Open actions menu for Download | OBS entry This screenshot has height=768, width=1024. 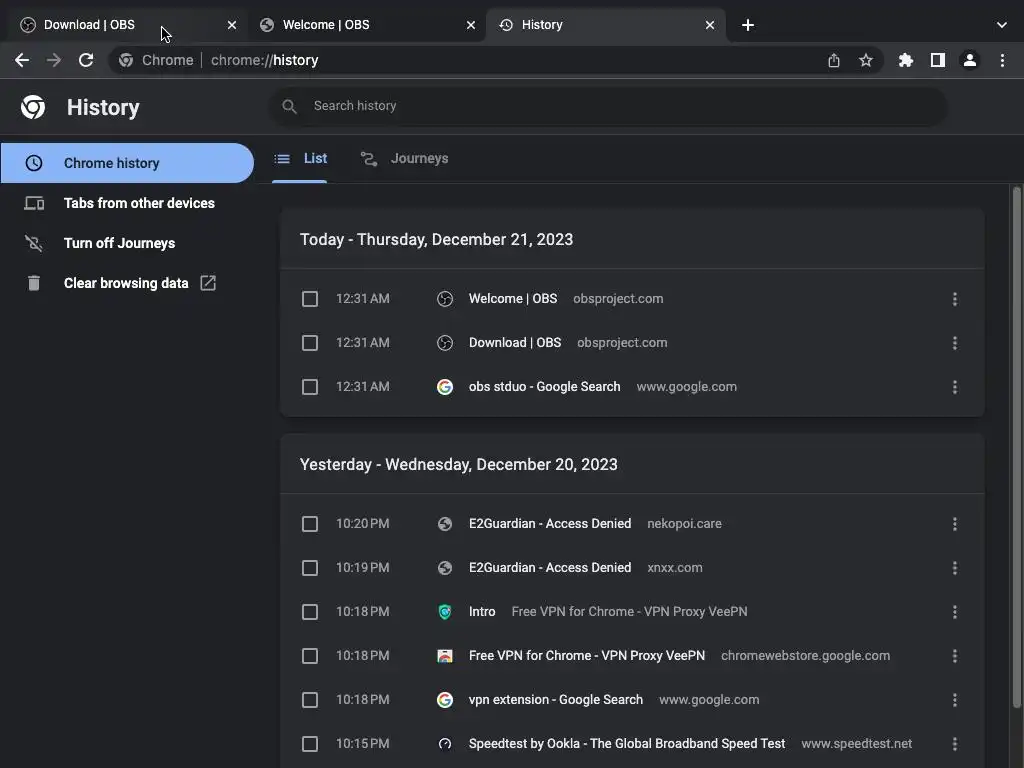[x=955, y=343]
